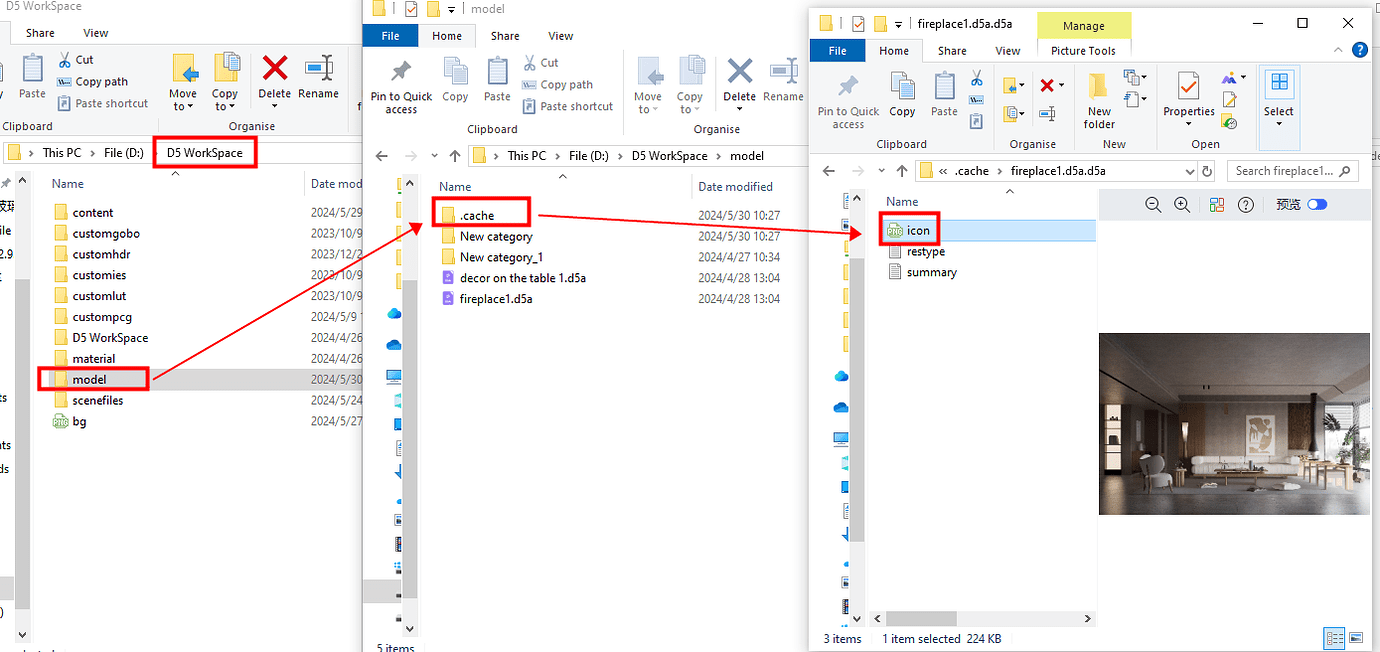This screenshot has height=652, width=1380.
Task: Enable large icons view in the status bar
Action: click(1356, 638)
